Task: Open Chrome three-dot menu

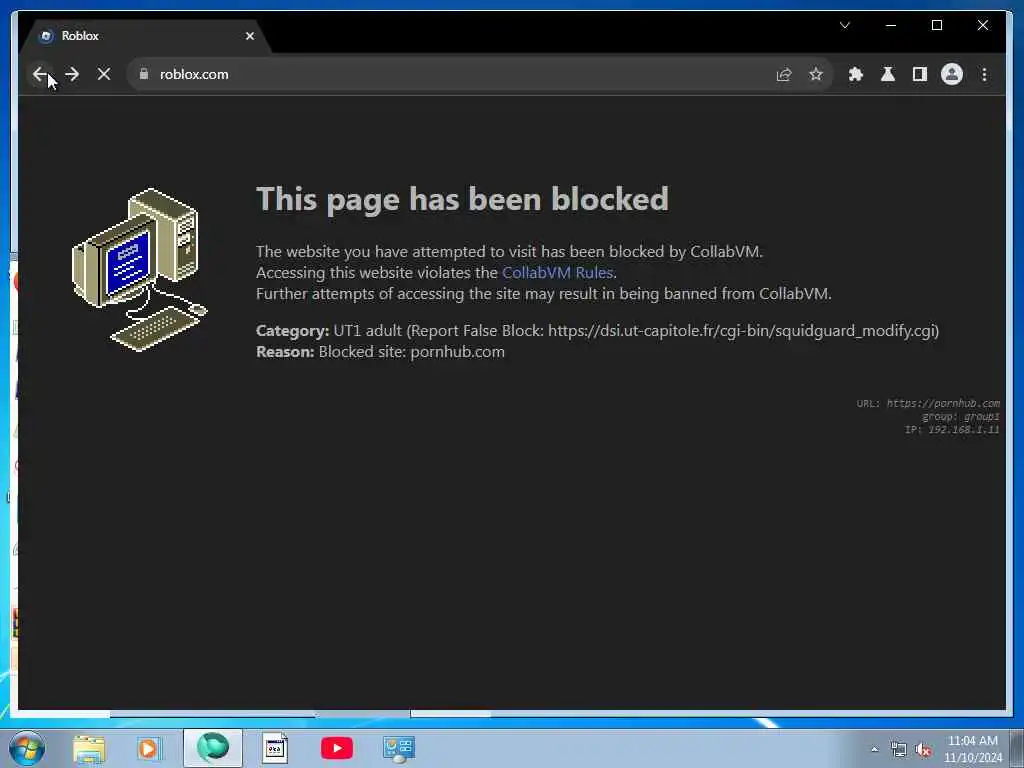Action: (x=984, y=74)
